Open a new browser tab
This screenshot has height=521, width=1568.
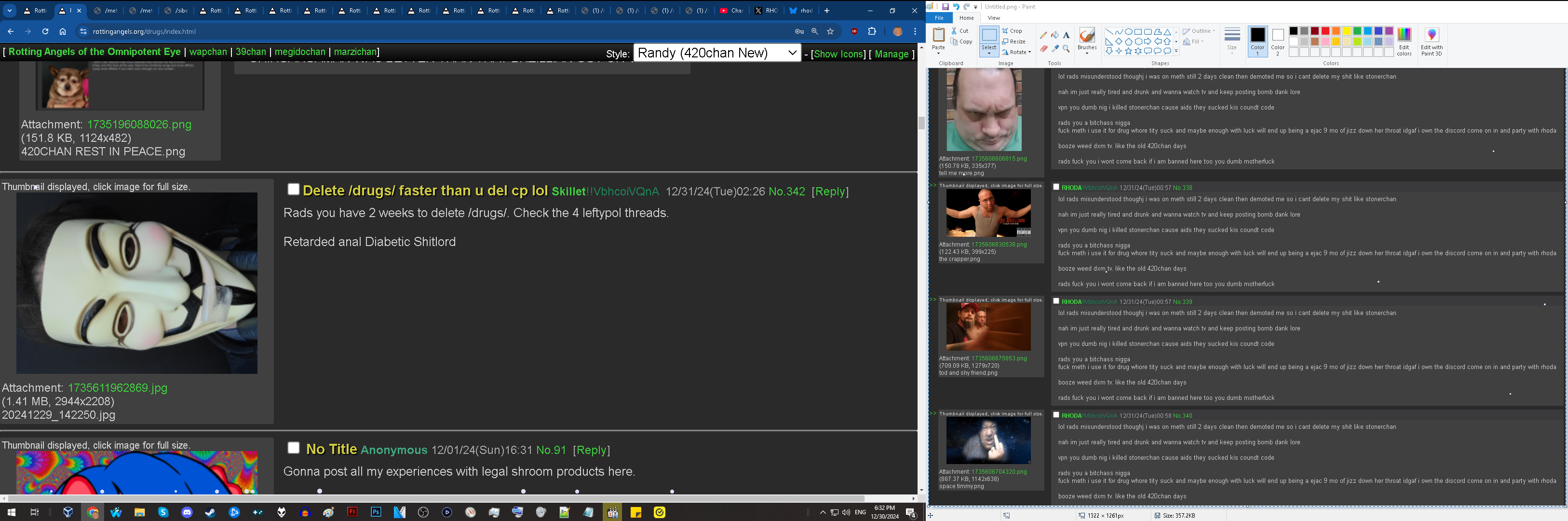click(826, 10)
